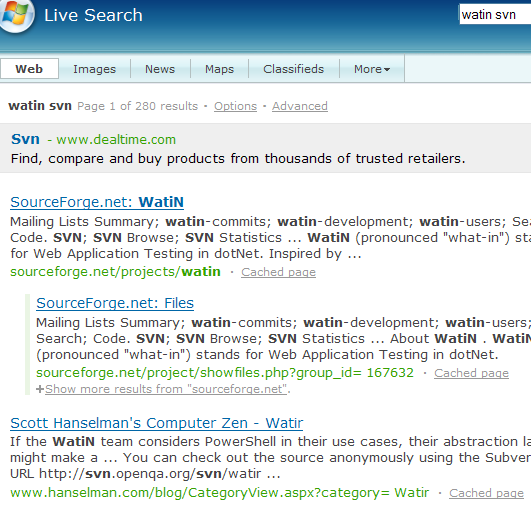Screen dimensions: 531x511
Task: Open Cached page for SourceForge WatiN result
Action: [x=278, y=272]
